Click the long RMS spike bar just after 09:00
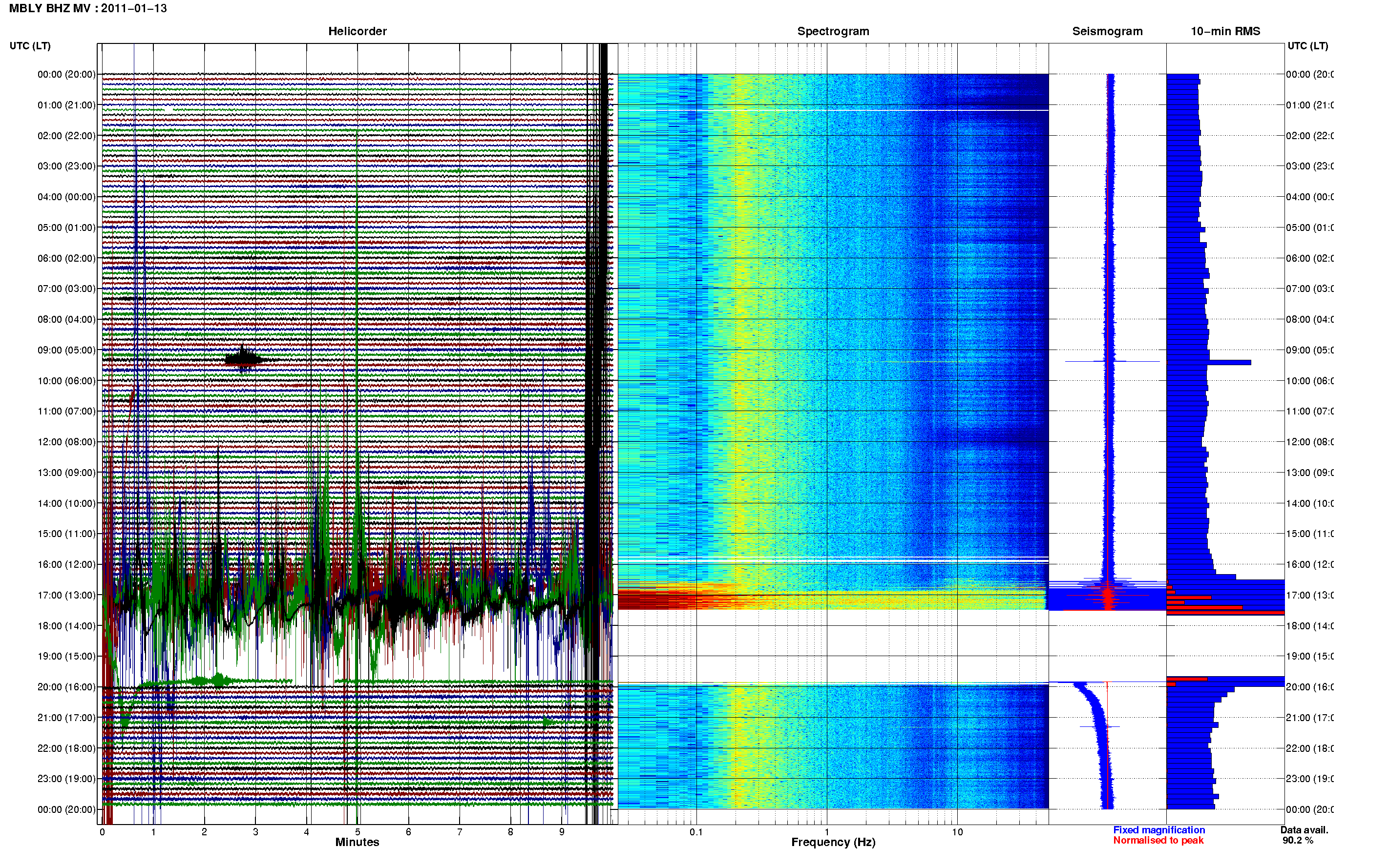The height and width of the screenshot is (868, 1389). pyautogui.click(x=1209, y=362)
